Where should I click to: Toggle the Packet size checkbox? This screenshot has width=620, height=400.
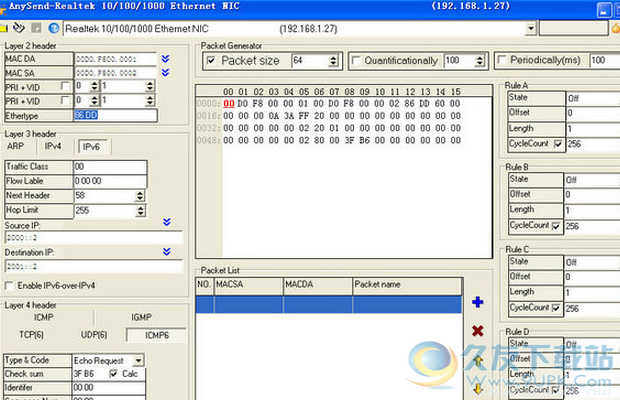pyautogui.click(x=211, y=60)
